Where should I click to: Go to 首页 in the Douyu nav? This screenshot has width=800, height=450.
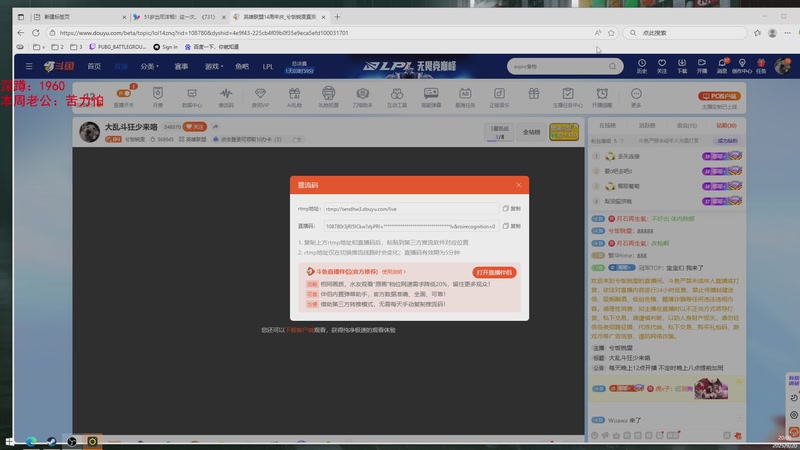[x=94, y=66]
